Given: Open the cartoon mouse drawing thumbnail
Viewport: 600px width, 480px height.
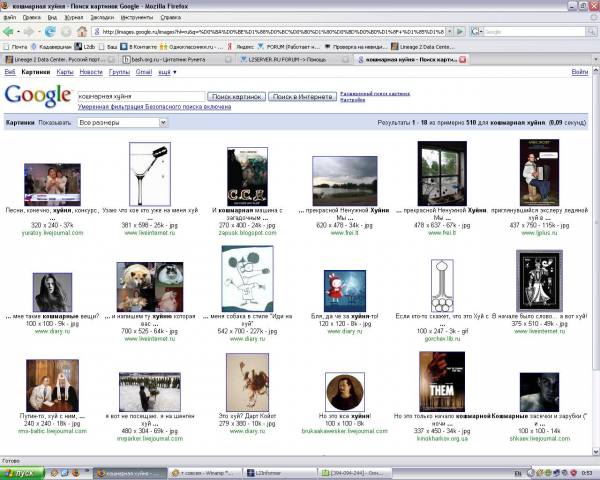Looking at the screenshot, I should pyautogui.click(x=248, y=279).
